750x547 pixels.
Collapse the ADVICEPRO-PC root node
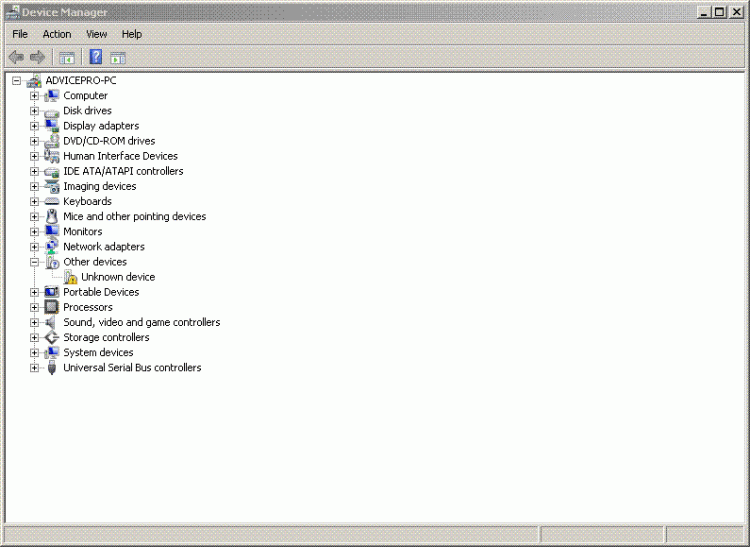(17, 81)
